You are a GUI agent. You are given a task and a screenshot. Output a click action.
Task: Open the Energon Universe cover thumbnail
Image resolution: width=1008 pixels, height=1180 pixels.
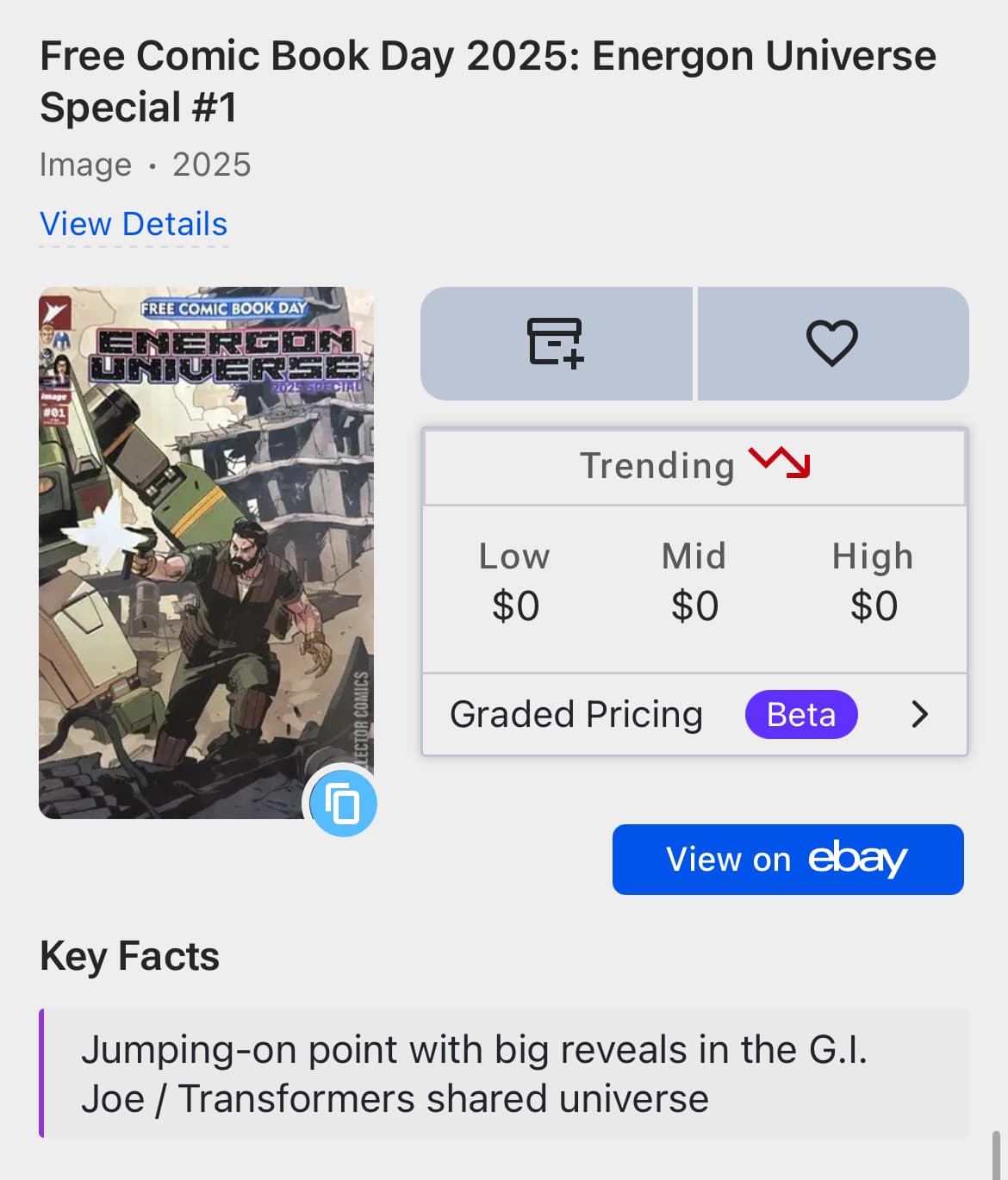207,553
